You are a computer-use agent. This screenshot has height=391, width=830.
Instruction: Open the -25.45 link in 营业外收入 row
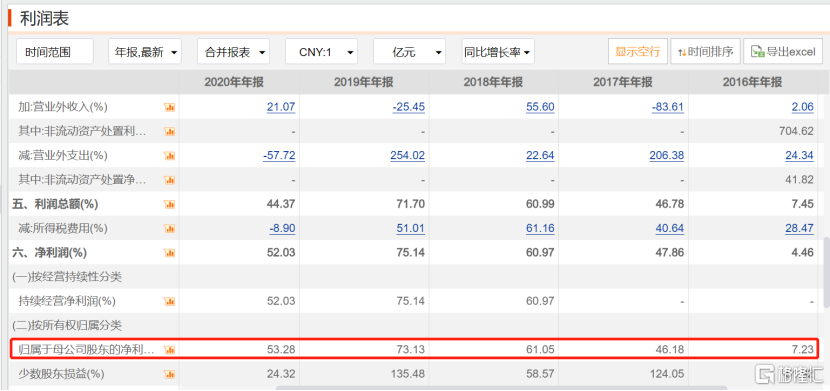[x=408, y=107]
